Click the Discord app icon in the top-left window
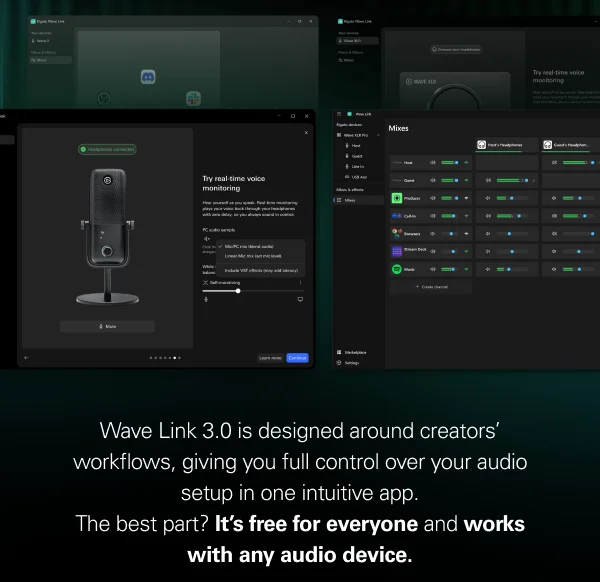This screenshot has width=600, height=582. (x=148, y=77)
